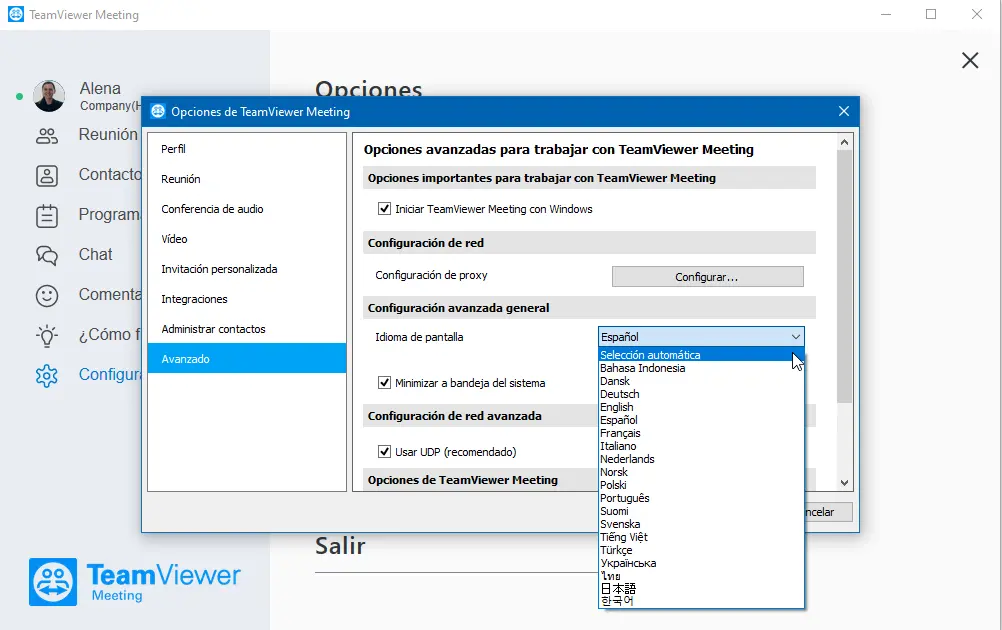
Task: Open Invitación personalizada category
Action: click(x=247, y=269)
